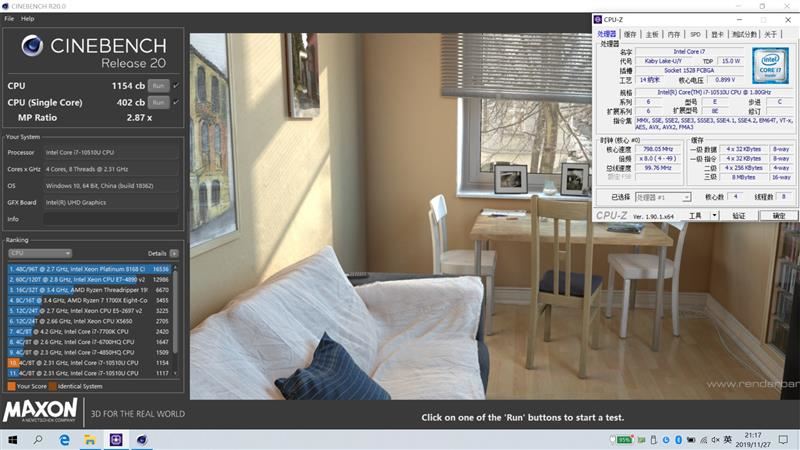
Task: Expand ranking Details plus button
Action: coord(174,253)
